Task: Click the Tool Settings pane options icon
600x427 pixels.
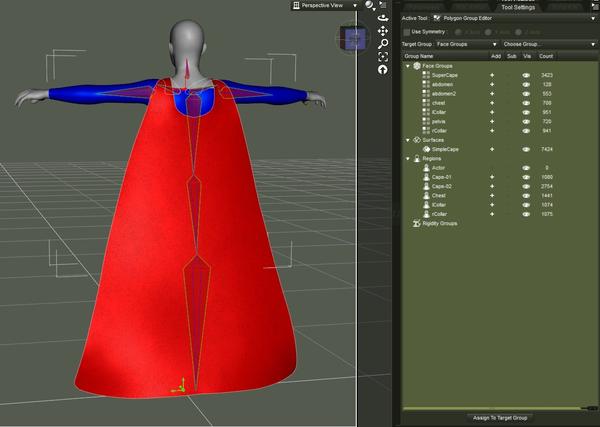Action: pos(595,5)
